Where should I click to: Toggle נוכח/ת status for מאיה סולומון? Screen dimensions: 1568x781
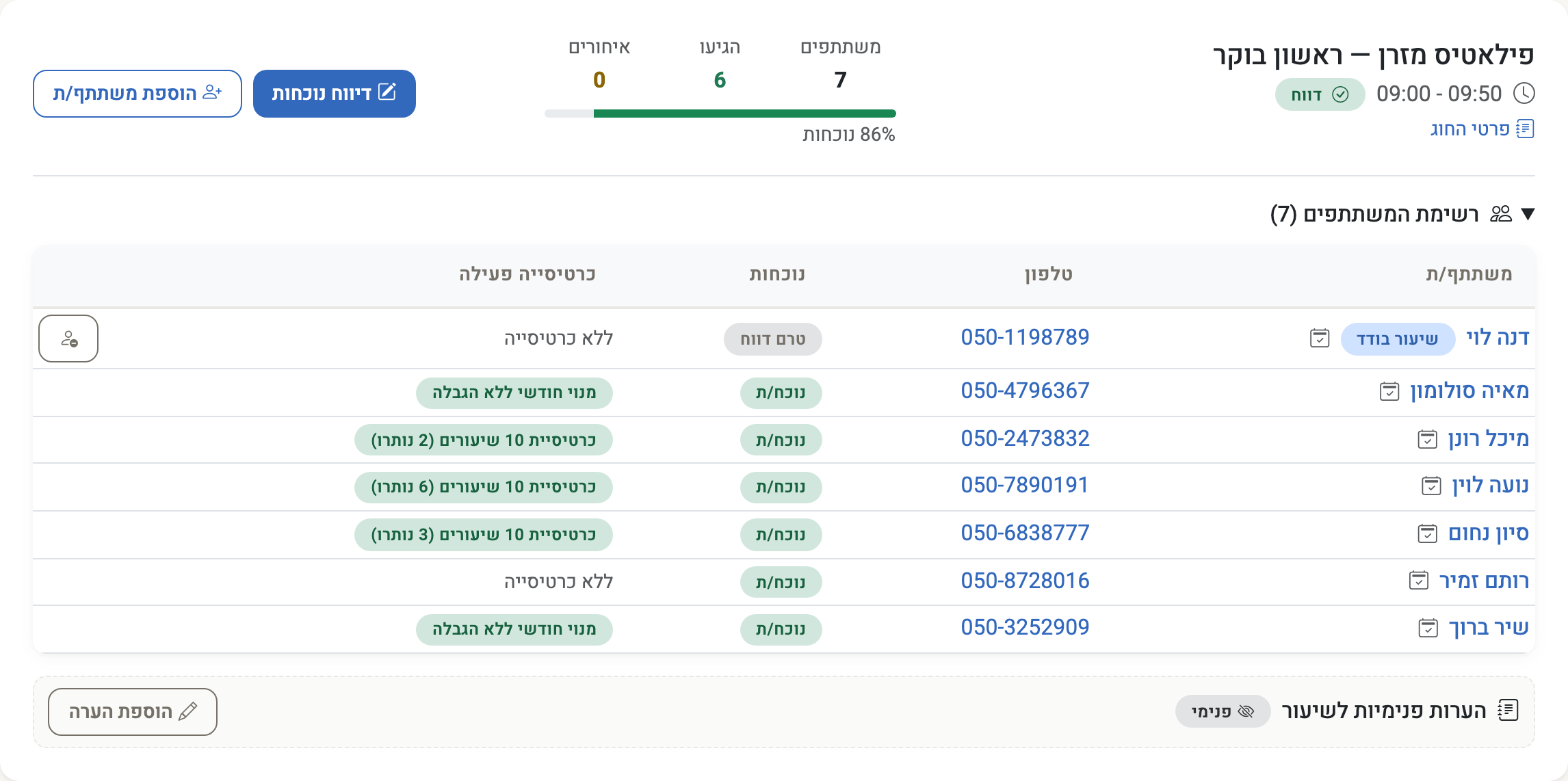781,393
